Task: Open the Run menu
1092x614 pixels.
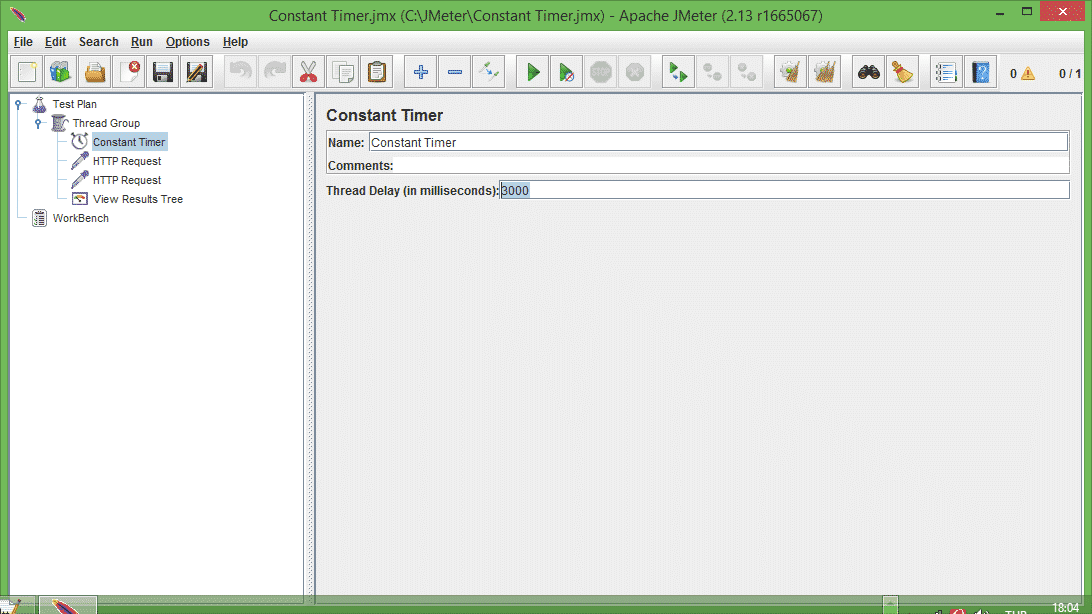Action: click(141, 42)
